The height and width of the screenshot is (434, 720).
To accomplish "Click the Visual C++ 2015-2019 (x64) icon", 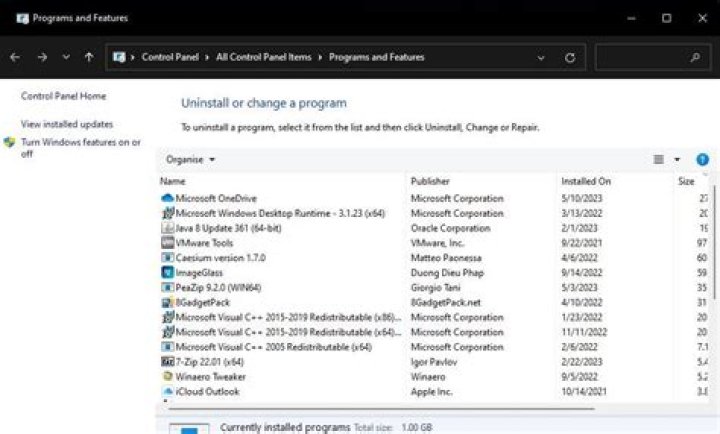I will coord(168,332).
